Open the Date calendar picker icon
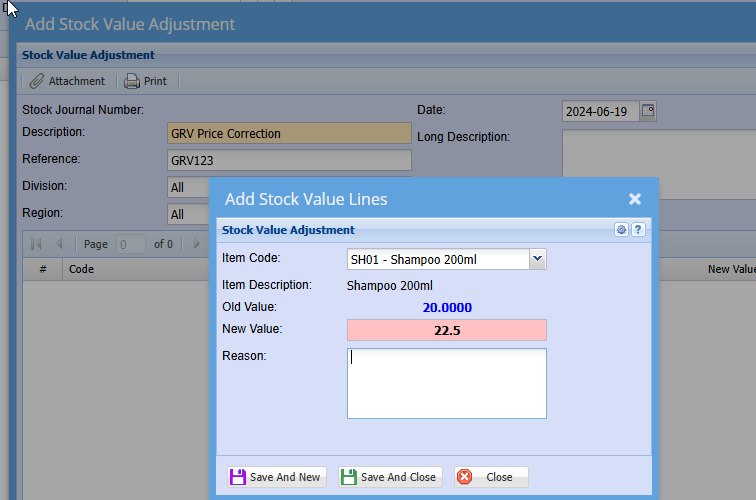 pos(648,111)
